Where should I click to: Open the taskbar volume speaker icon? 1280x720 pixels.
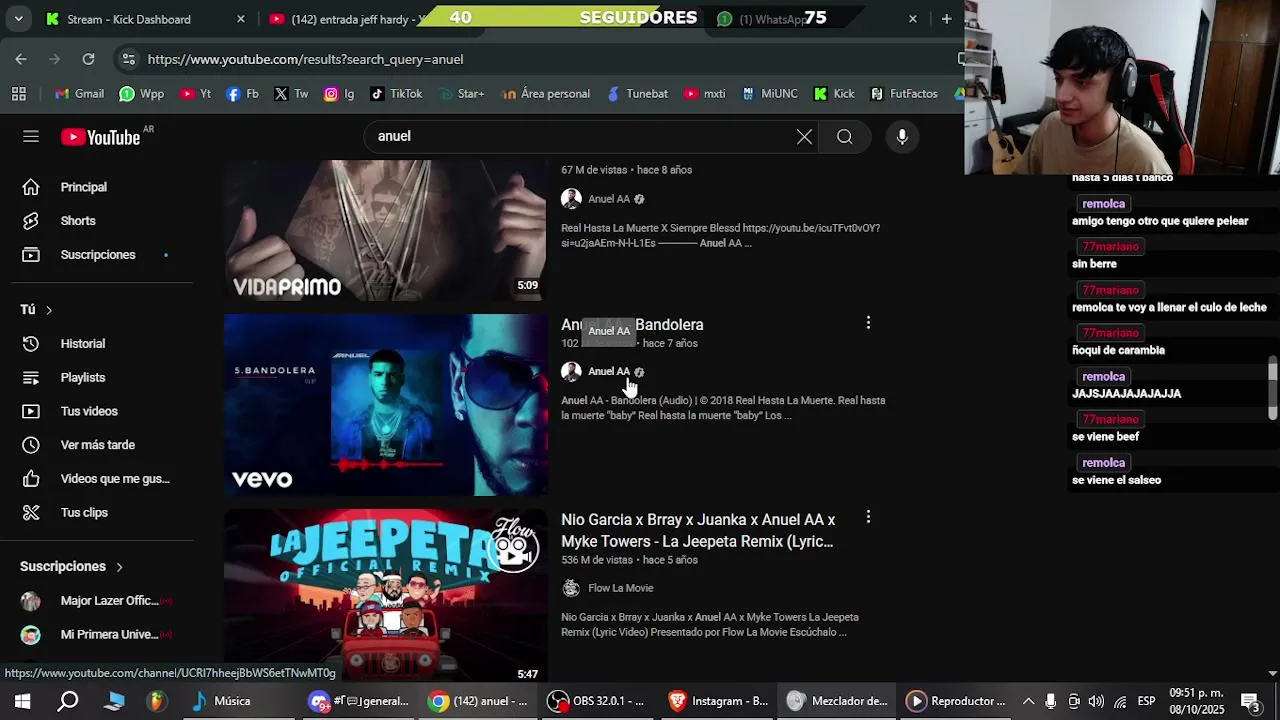click(1096, 701)
